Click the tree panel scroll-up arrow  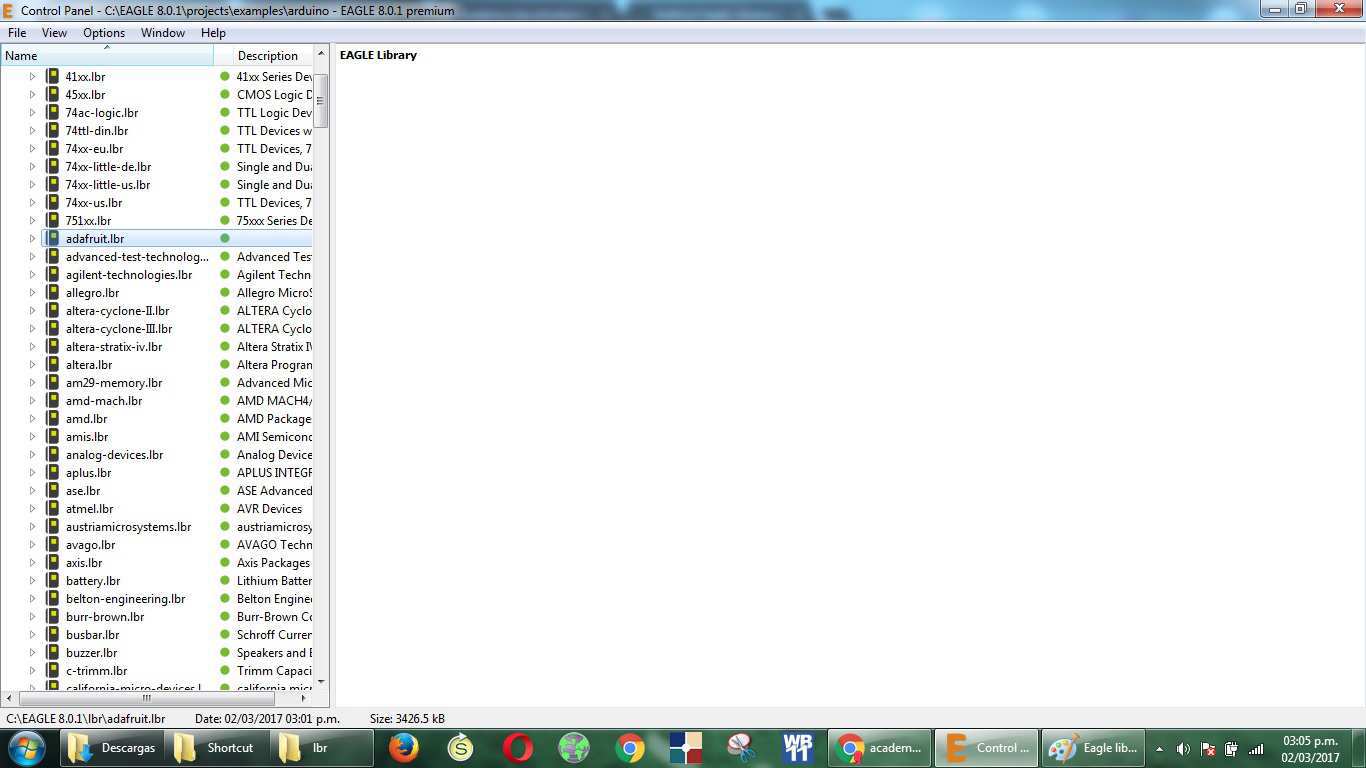point(321,54)
